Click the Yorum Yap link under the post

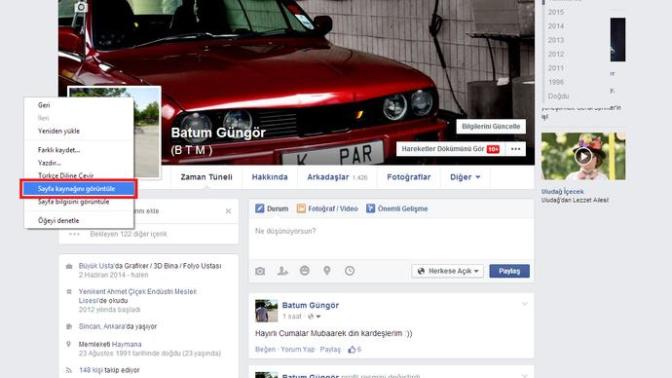click(297, 350)
